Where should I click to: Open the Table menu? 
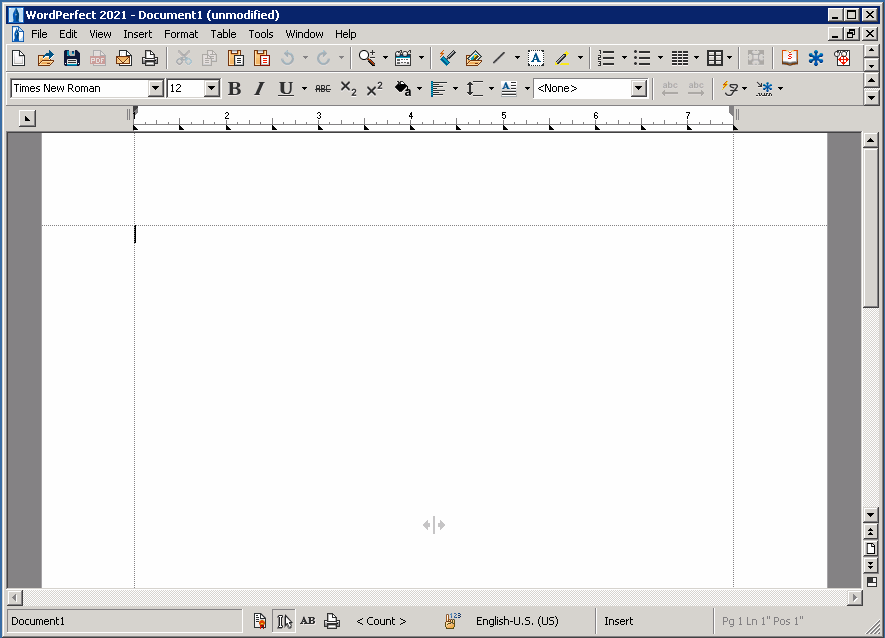224,34
